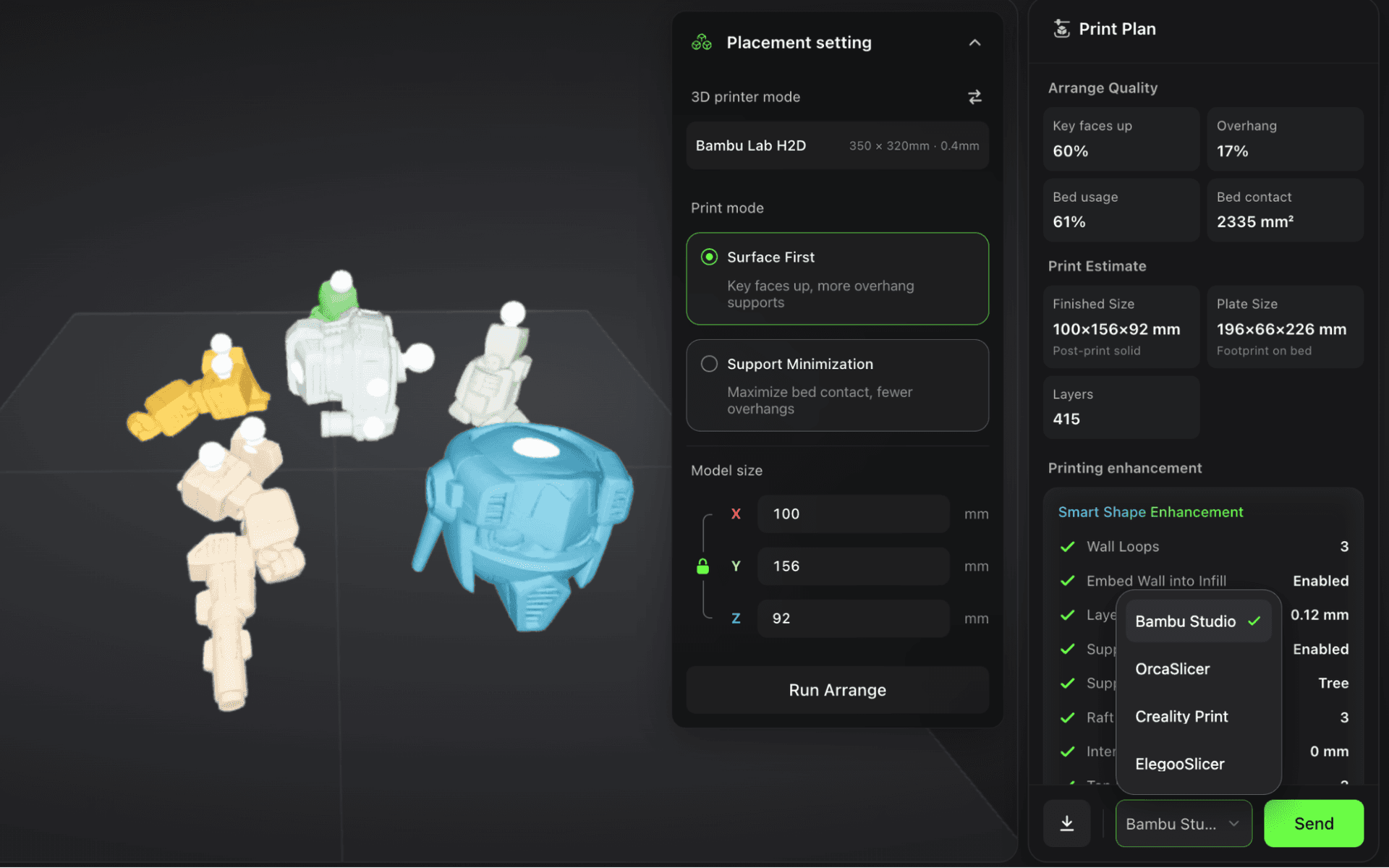Viewport: 1389px width, 868px height.
Task: Click the Finished Size 100×156×92 mm card
Action: (1121, 327)
